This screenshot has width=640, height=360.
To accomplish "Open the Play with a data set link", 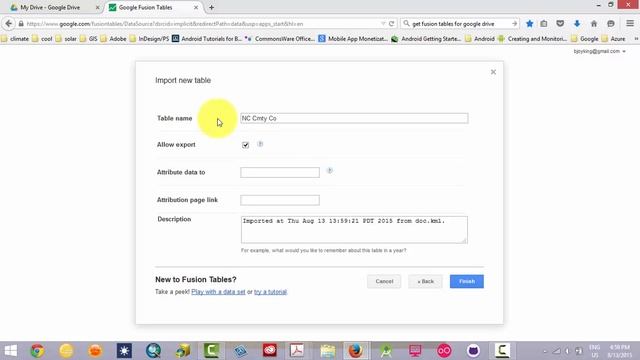I will [218, 292].
